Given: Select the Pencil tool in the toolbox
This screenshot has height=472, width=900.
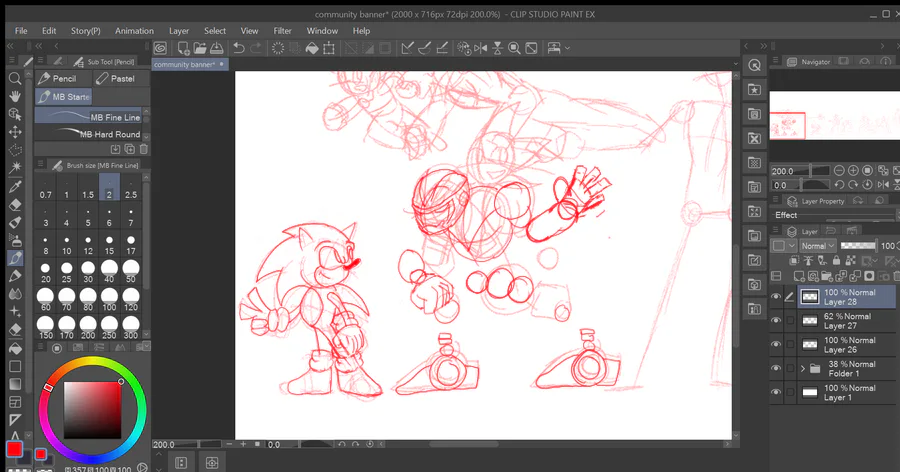Looking at the screenshot, I should pyautogui.click(x=15, y=258).
